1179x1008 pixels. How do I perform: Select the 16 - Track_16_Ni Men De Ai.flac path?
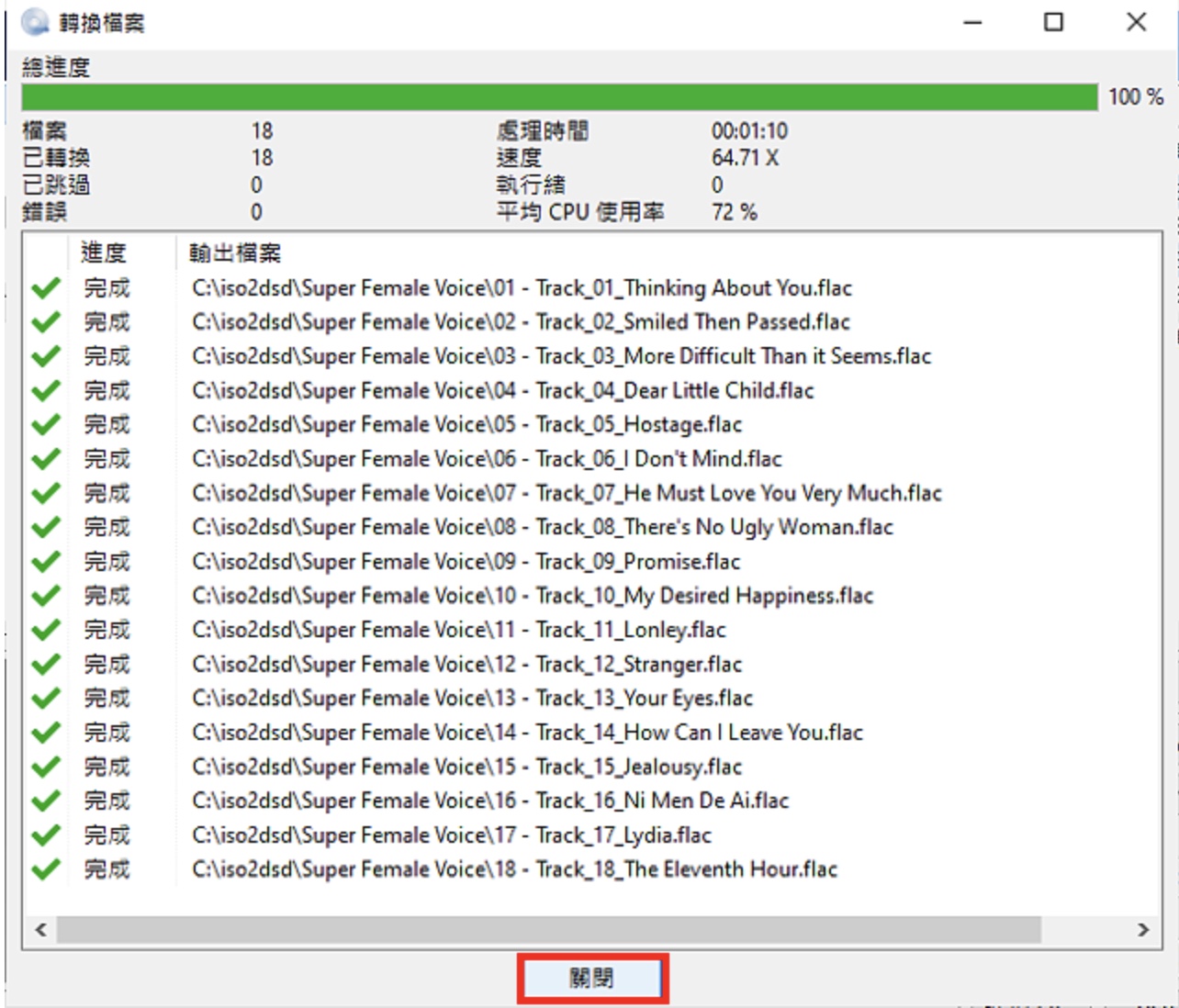click(x=490, y=801)
